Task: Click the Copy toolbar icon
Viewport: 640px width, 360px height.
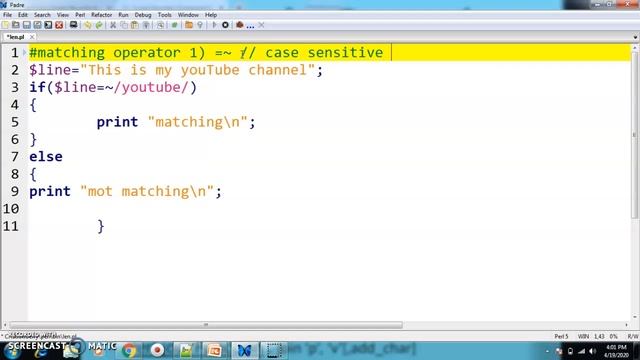Action: [x=124, y=25]
